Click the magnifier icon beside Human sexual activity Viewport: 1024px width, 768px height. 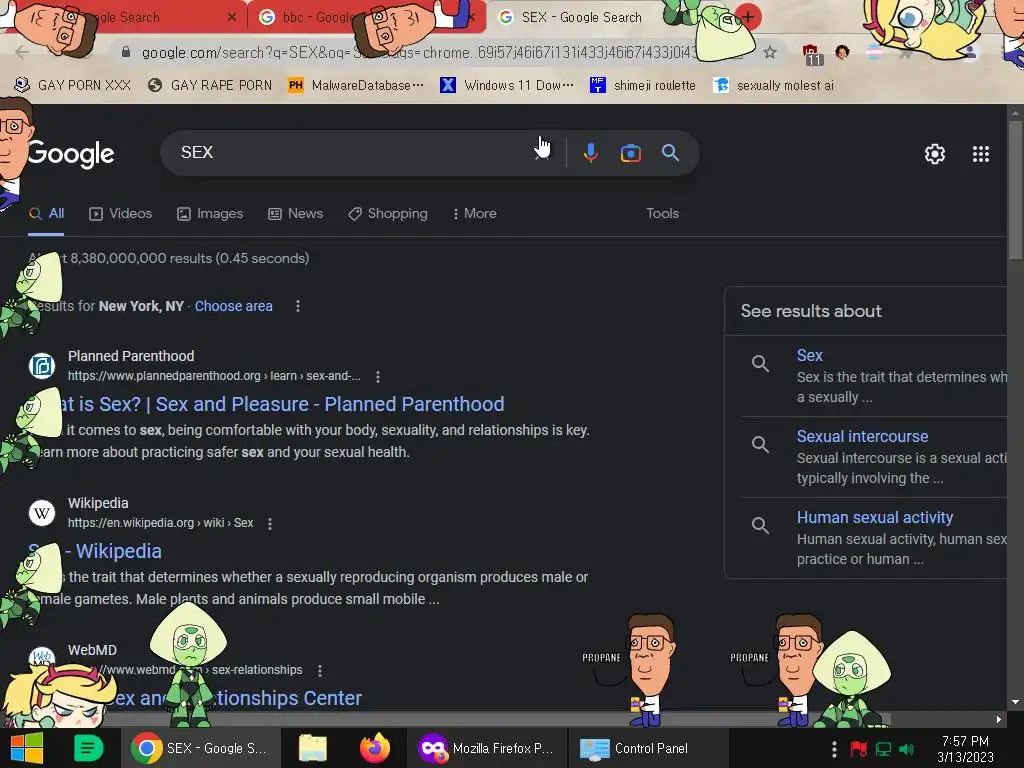coord(760,525)
